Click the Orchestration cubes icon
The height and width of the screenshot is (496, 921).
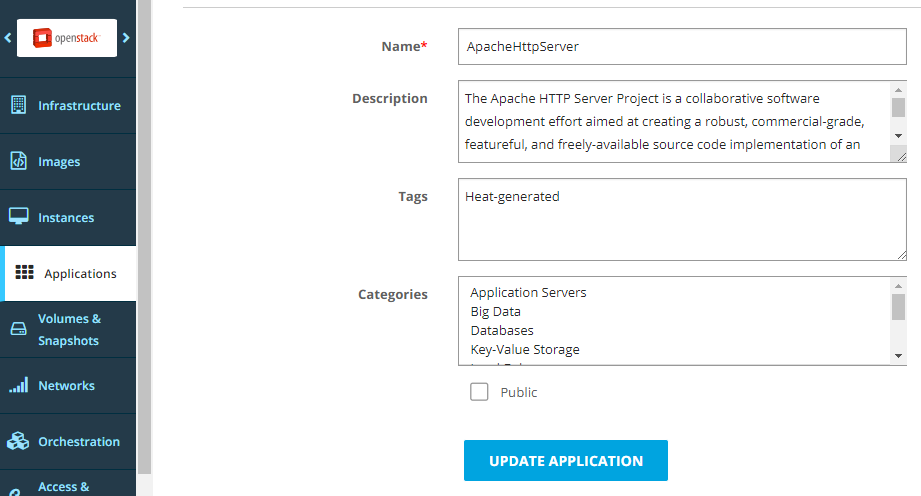pyautogui.click(x=18, y=441)
